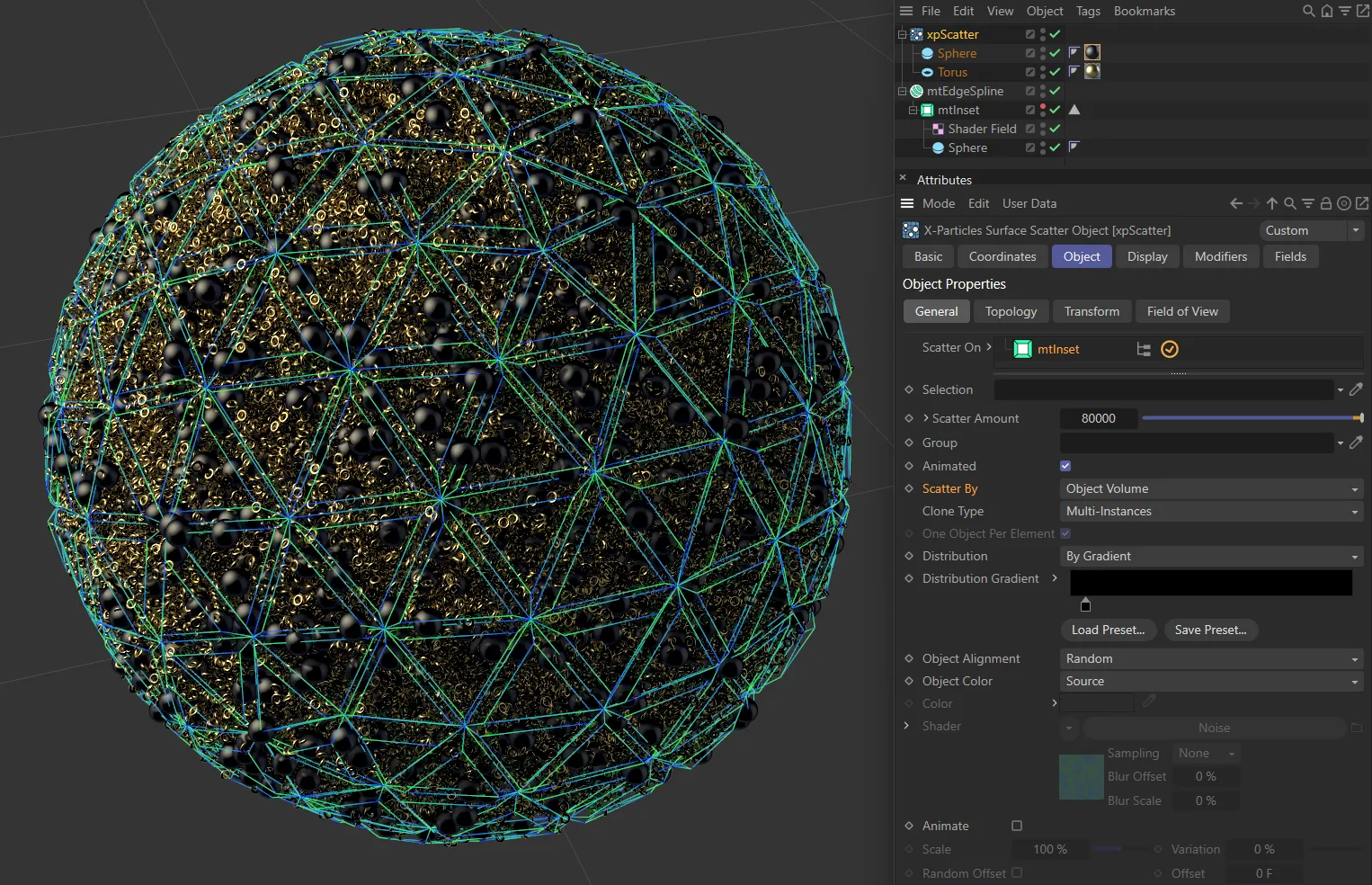Open the Object menu in the menu bar
1372x885 pixels.
point(1045,11)
